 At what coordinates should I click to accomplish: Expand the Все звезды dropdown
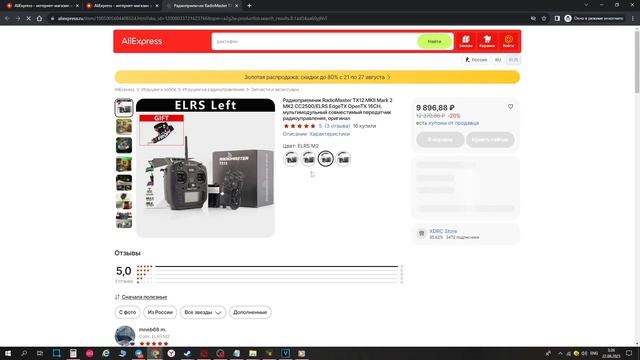pyautogui.click(x=203, y=312)
